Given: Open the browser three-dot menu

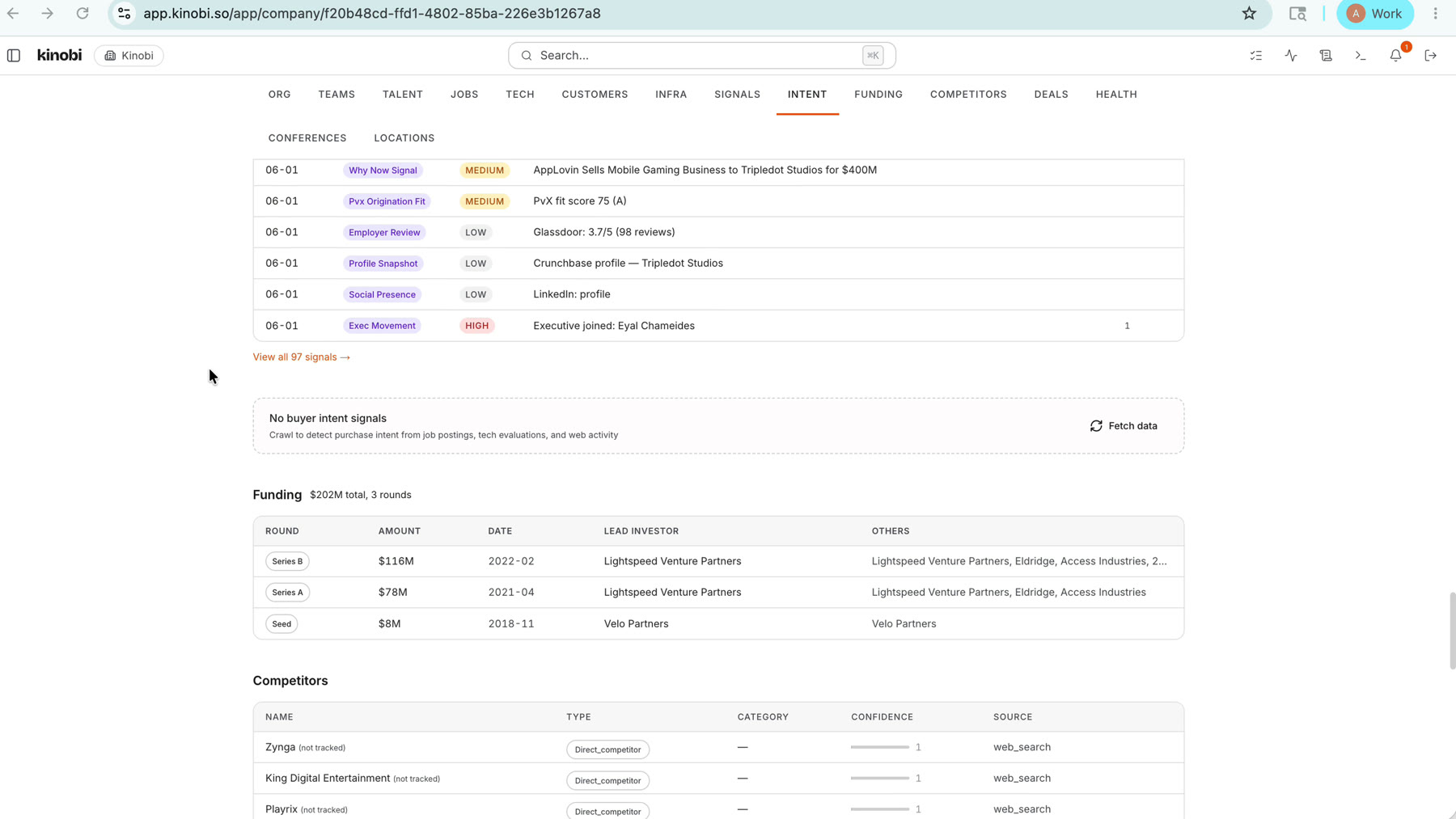Looking at the screenshot, I should (1436, 13).
